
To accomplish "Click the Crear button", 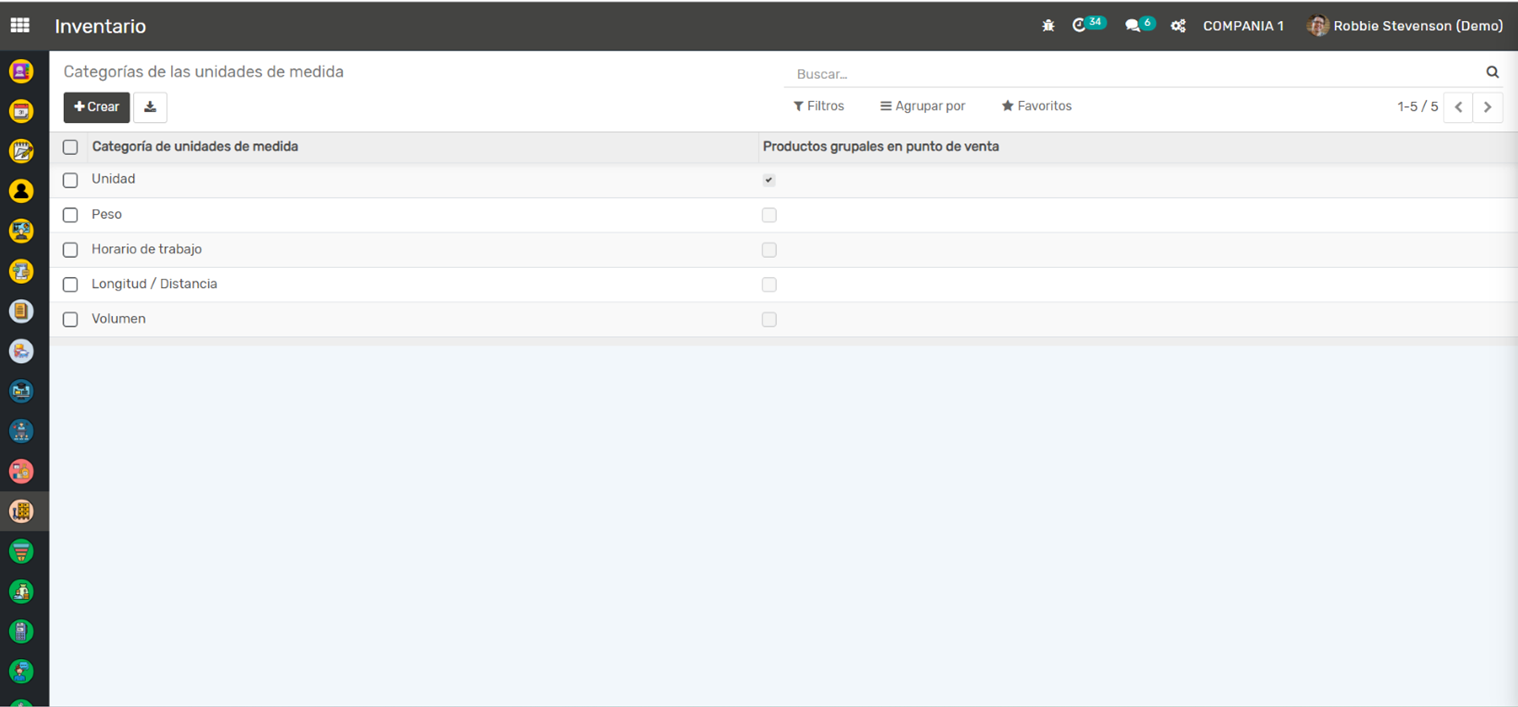I will pyautogui.click(x=97, y=107).
